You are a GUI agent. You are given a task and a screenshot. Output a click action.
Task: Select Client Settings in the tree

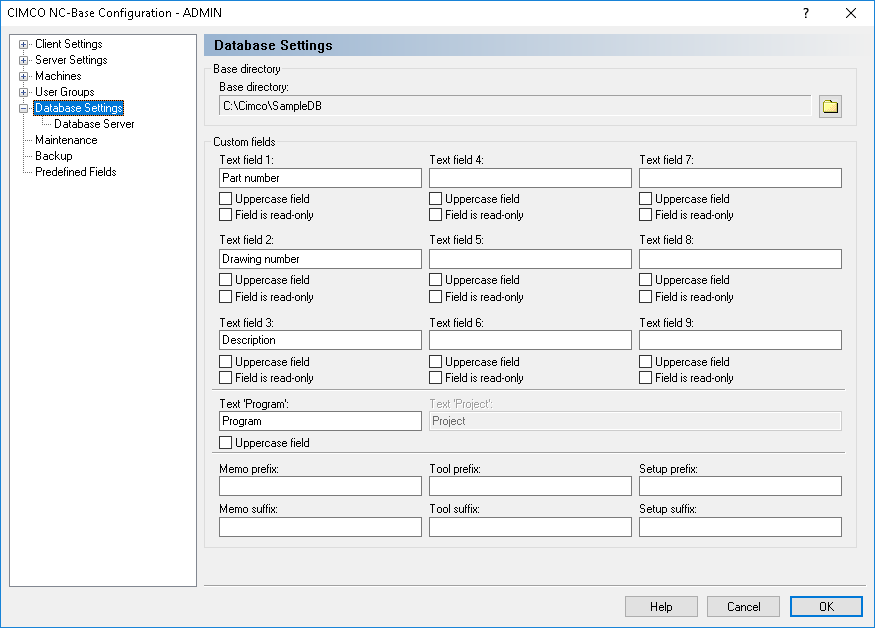coord(69,44)
